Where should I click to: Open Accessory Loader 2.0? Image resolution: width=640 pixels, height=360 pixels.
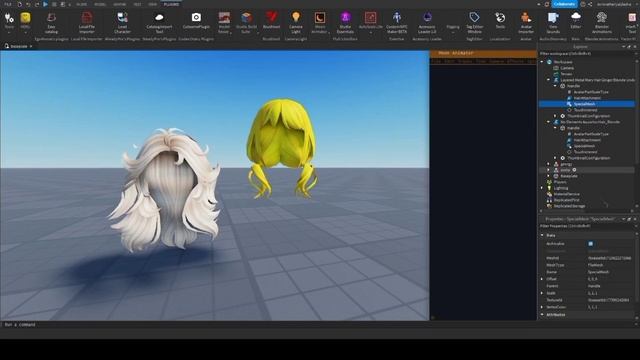pos(427,23)
